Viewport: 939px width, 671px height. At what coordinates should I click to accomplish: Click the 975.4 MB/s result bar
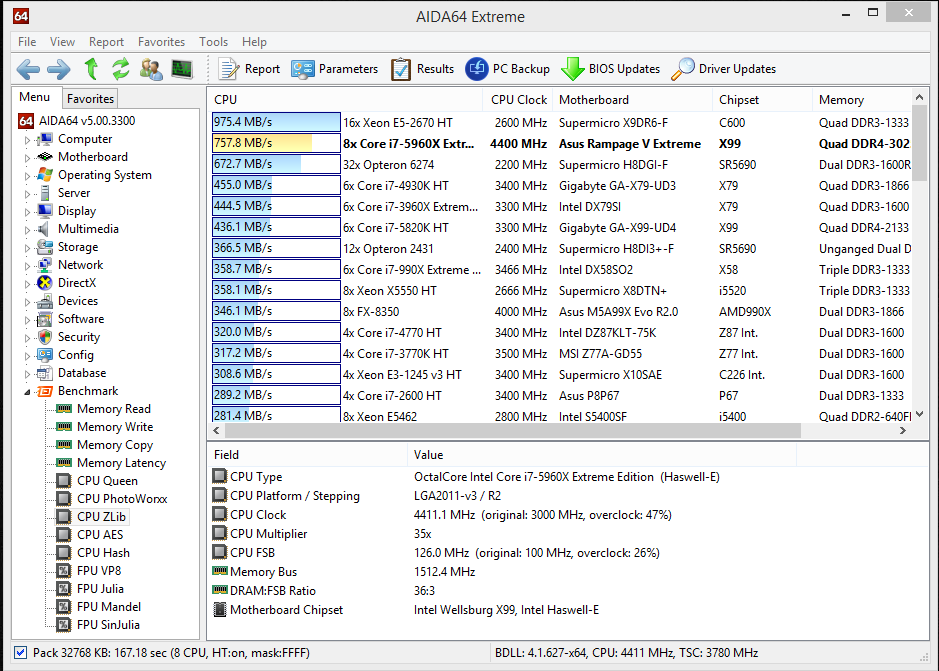point(276,122)
